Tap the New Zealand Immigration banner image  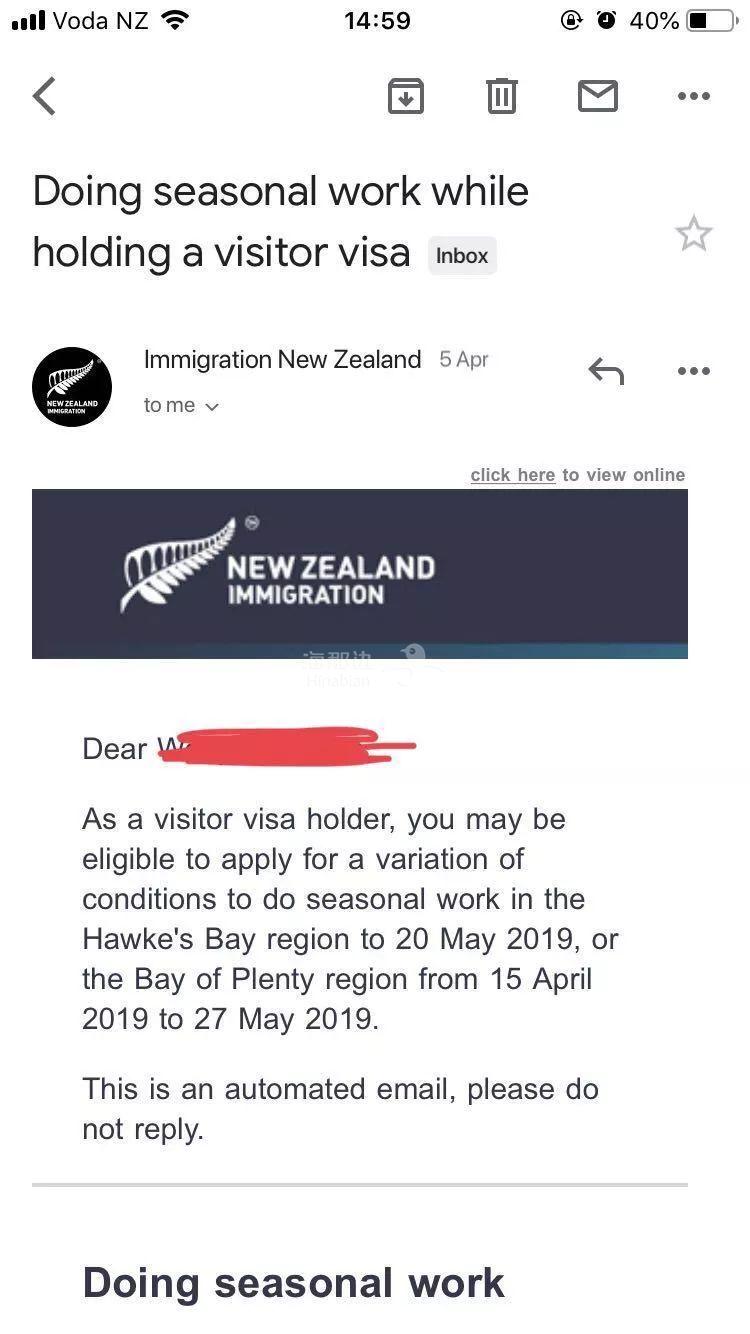360,573
